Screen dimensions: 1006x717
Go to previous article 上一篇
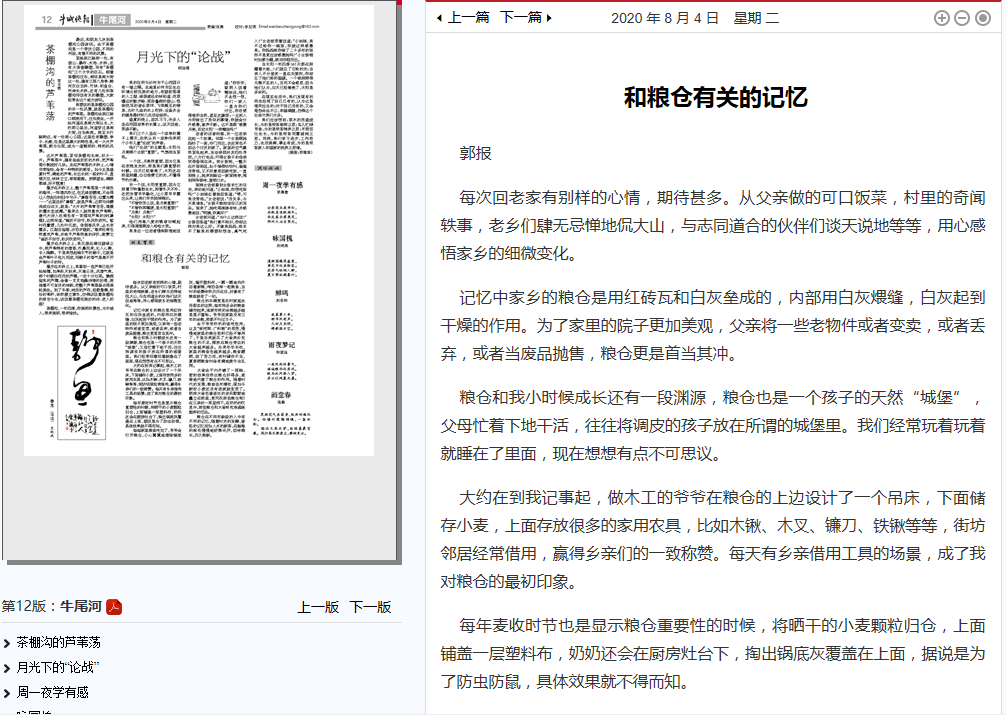(x=463, y=17)
